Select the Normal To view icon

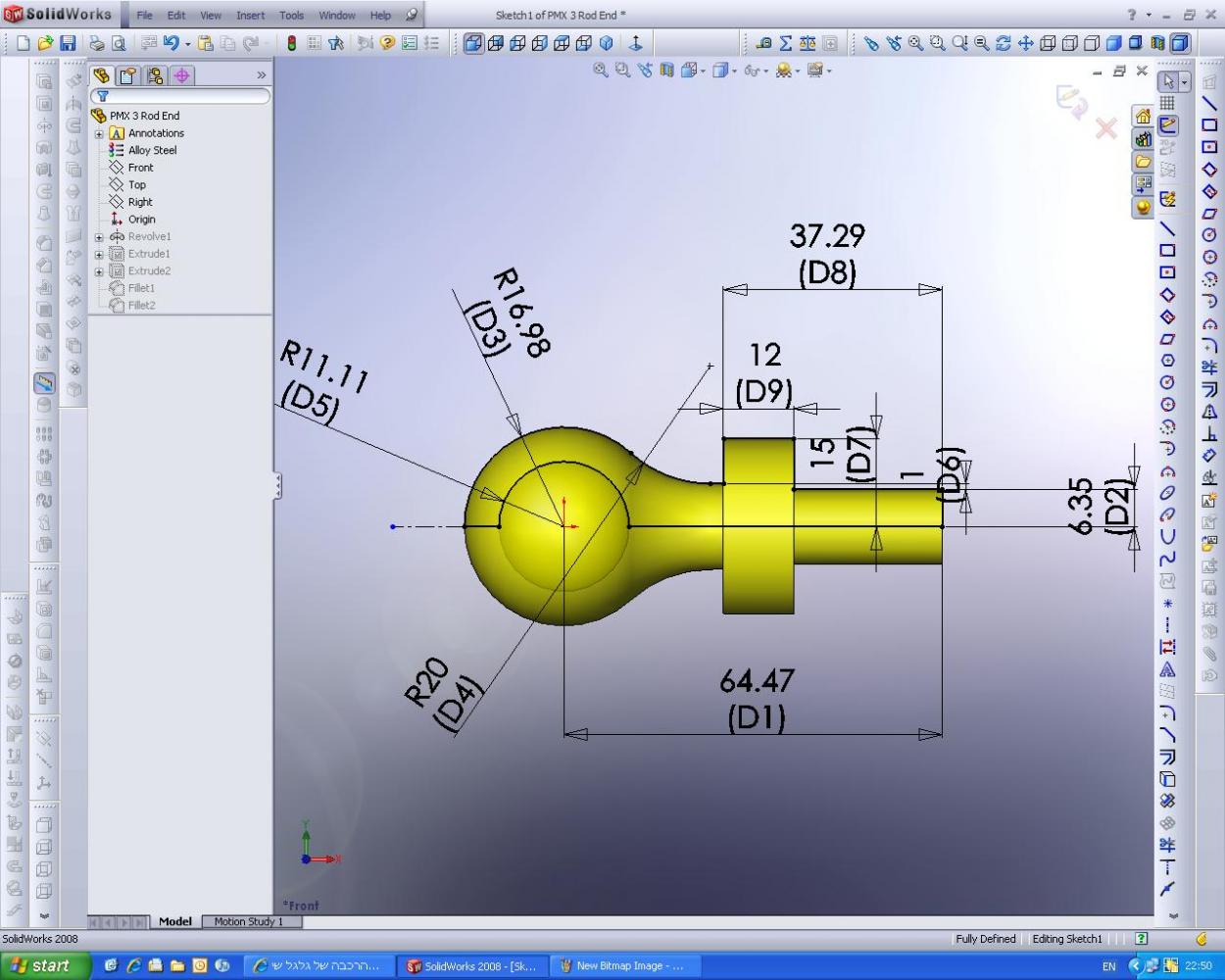tap(635, 43)
